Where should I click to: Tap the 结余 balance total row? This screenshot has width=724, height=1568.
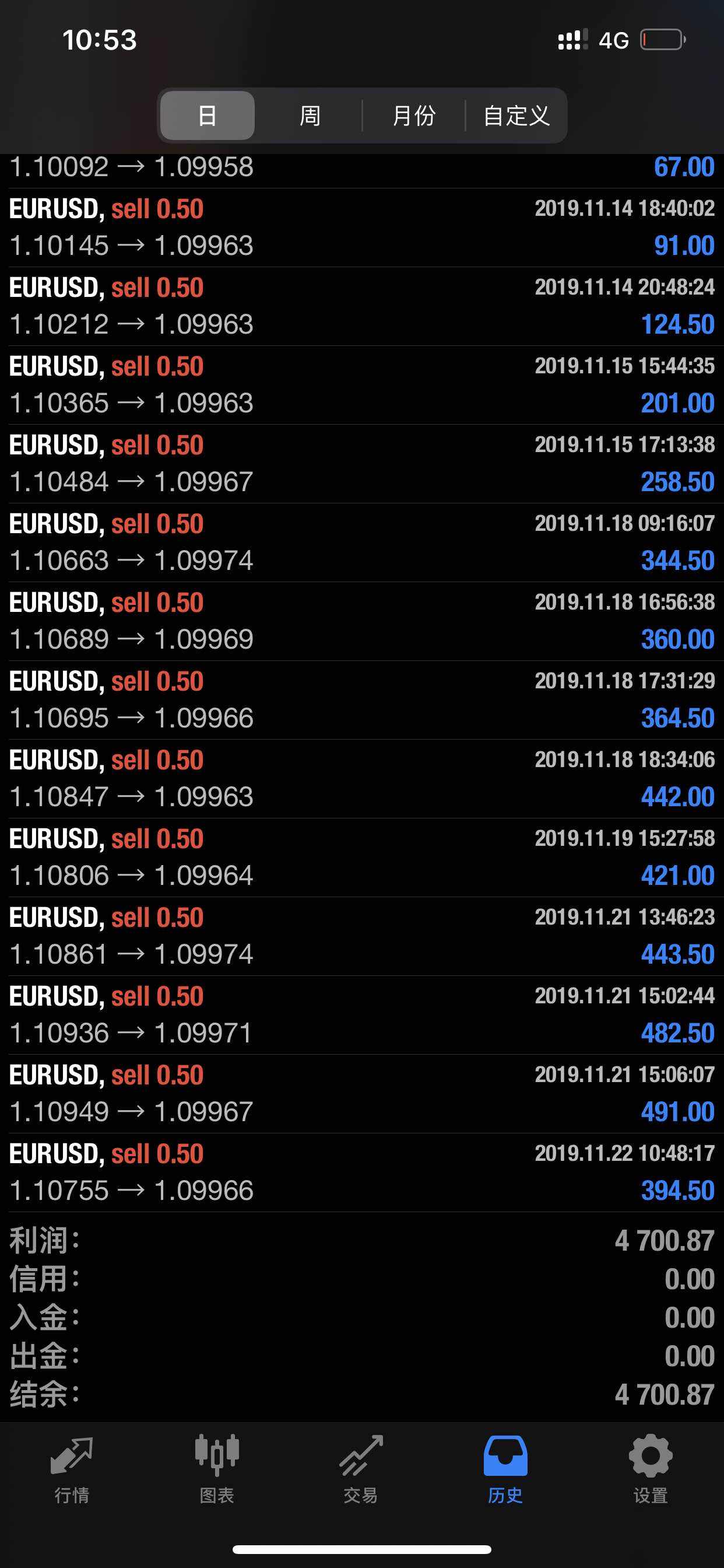point(362,1394)
